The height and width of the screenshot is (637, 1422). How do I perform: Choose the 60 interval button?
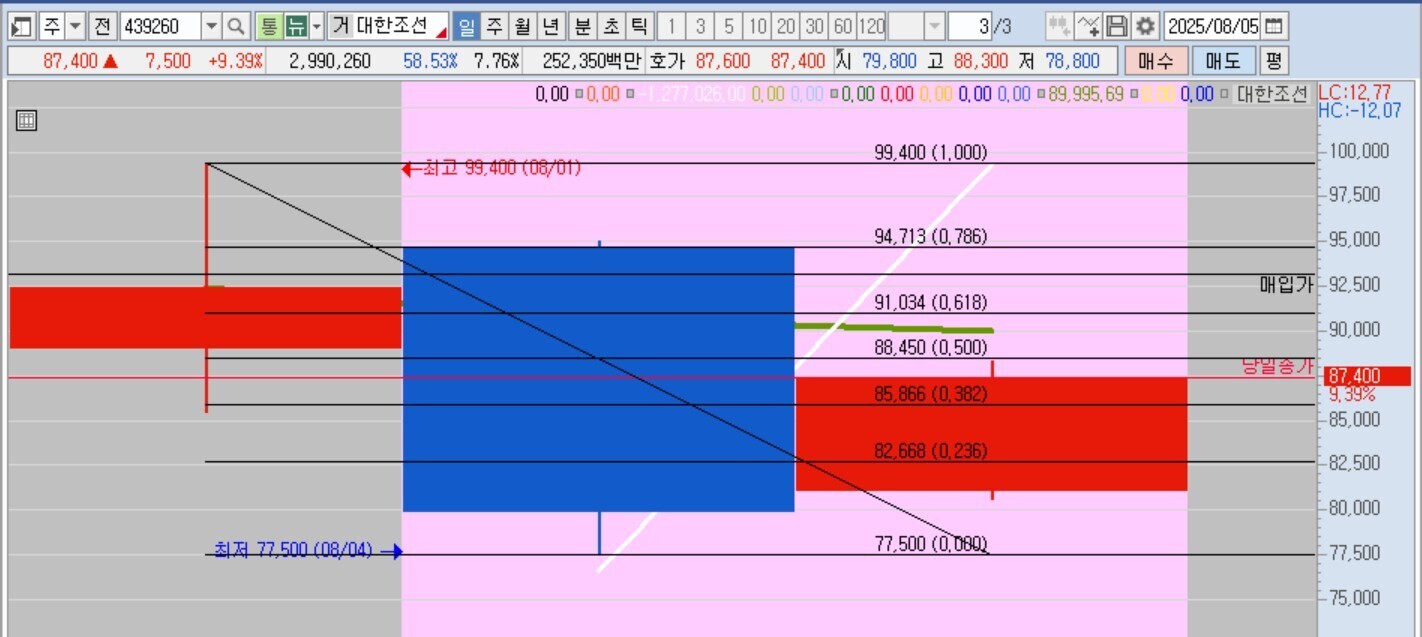click(x=844, y=26)
